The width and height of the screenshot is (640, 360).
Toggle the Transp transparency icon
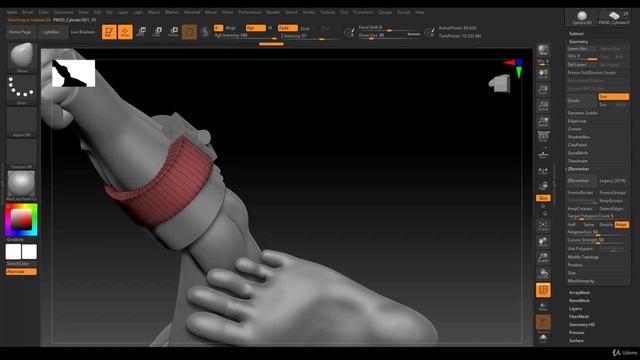(543, 307)
